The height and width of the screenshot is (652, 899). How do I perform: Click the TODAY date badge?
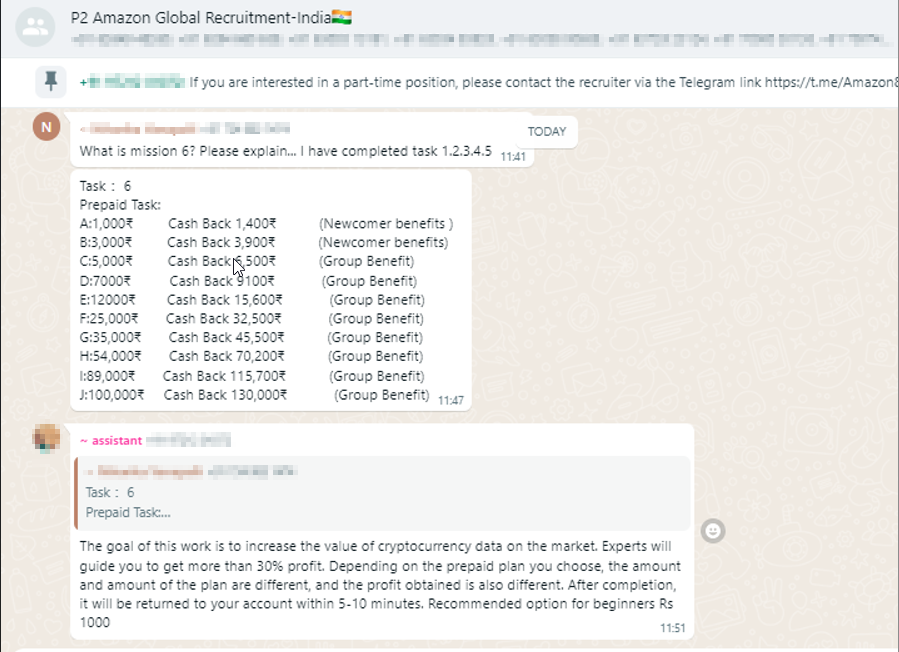(x=546, y=131)
